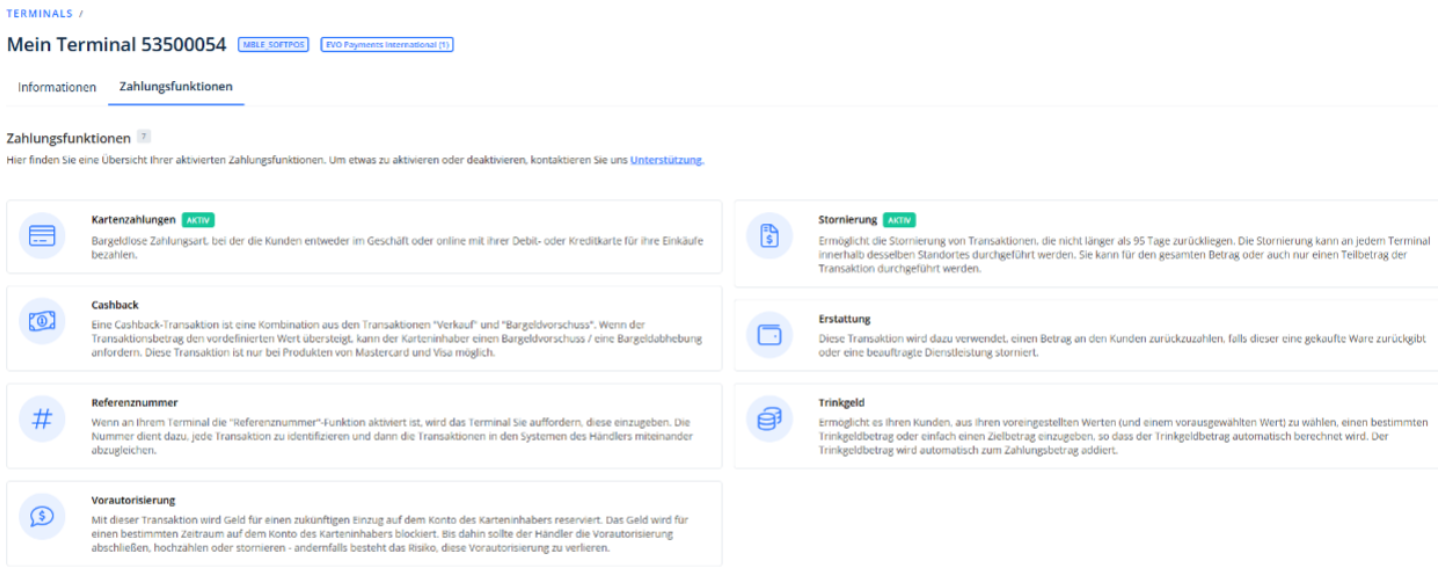Image resolution: width=1438 pixels, height=569 pixels.
Task: Click the EVO Payments International badge
Action: [x=387, y=45]
